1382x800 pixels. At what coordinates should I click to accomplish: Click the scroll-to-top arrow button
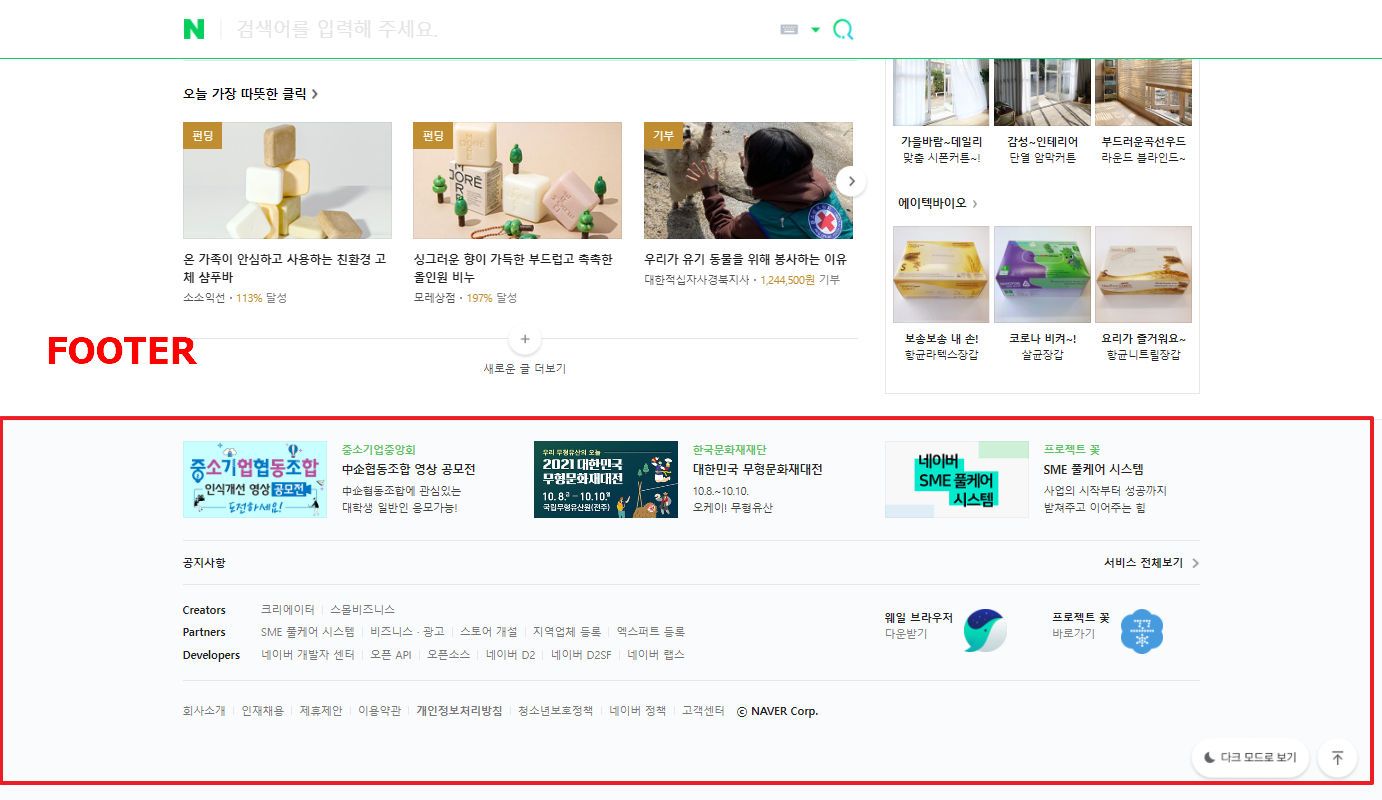[x=1337, y=758]
